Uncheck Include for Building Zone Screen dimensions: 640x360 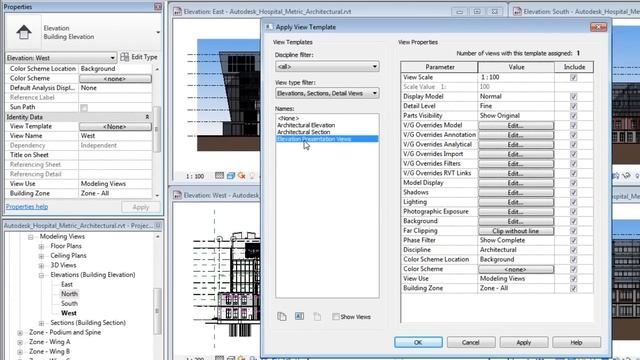click(x=573, y=288)
